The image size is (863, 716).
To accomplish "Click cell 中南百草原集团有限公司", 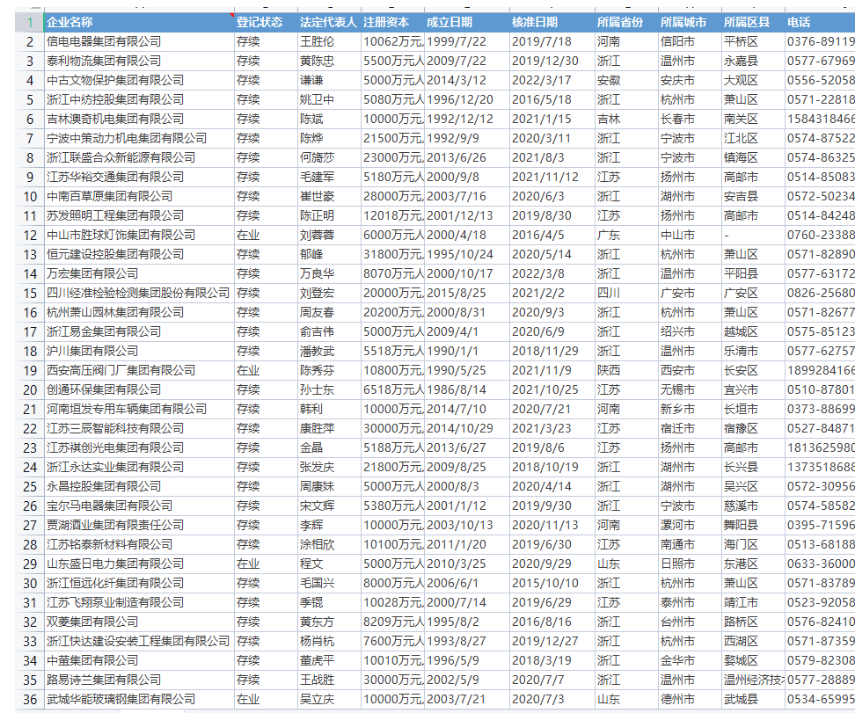I will [x=139, y=196].
